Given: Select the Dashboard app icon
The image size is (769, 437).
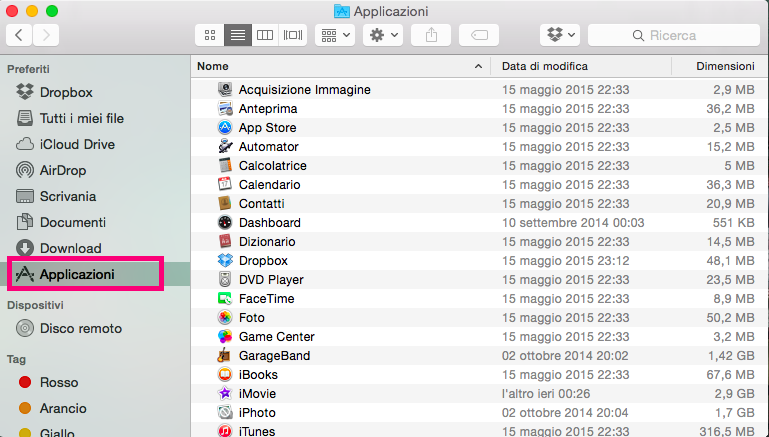Looking at the screenshot, I should 225,222.
